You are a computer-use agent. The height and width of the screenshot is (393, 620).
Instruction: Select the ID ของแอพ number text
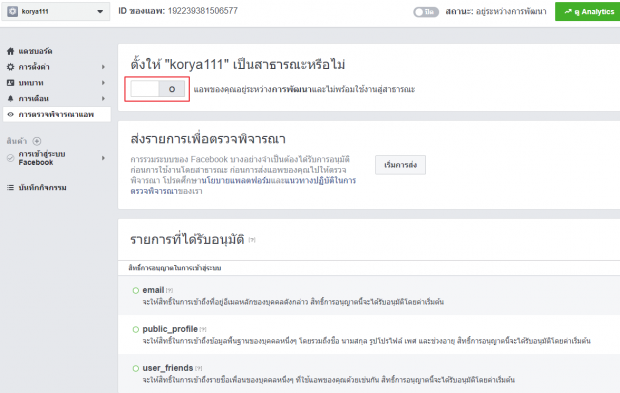click(x=203, y=11)
